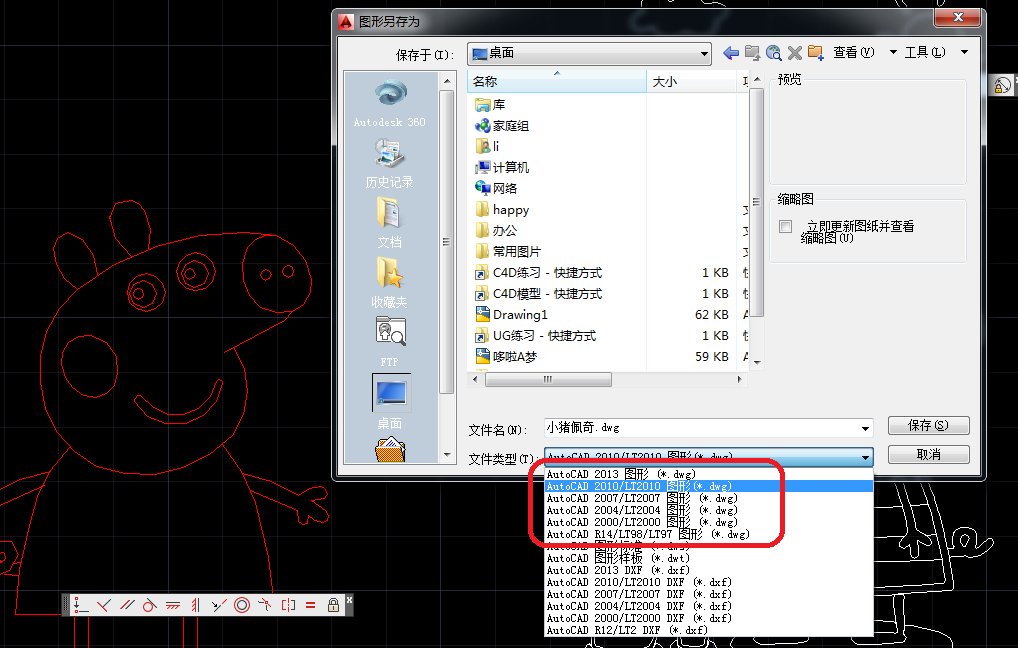Click the 保存 (Save) button

[928, 424]
